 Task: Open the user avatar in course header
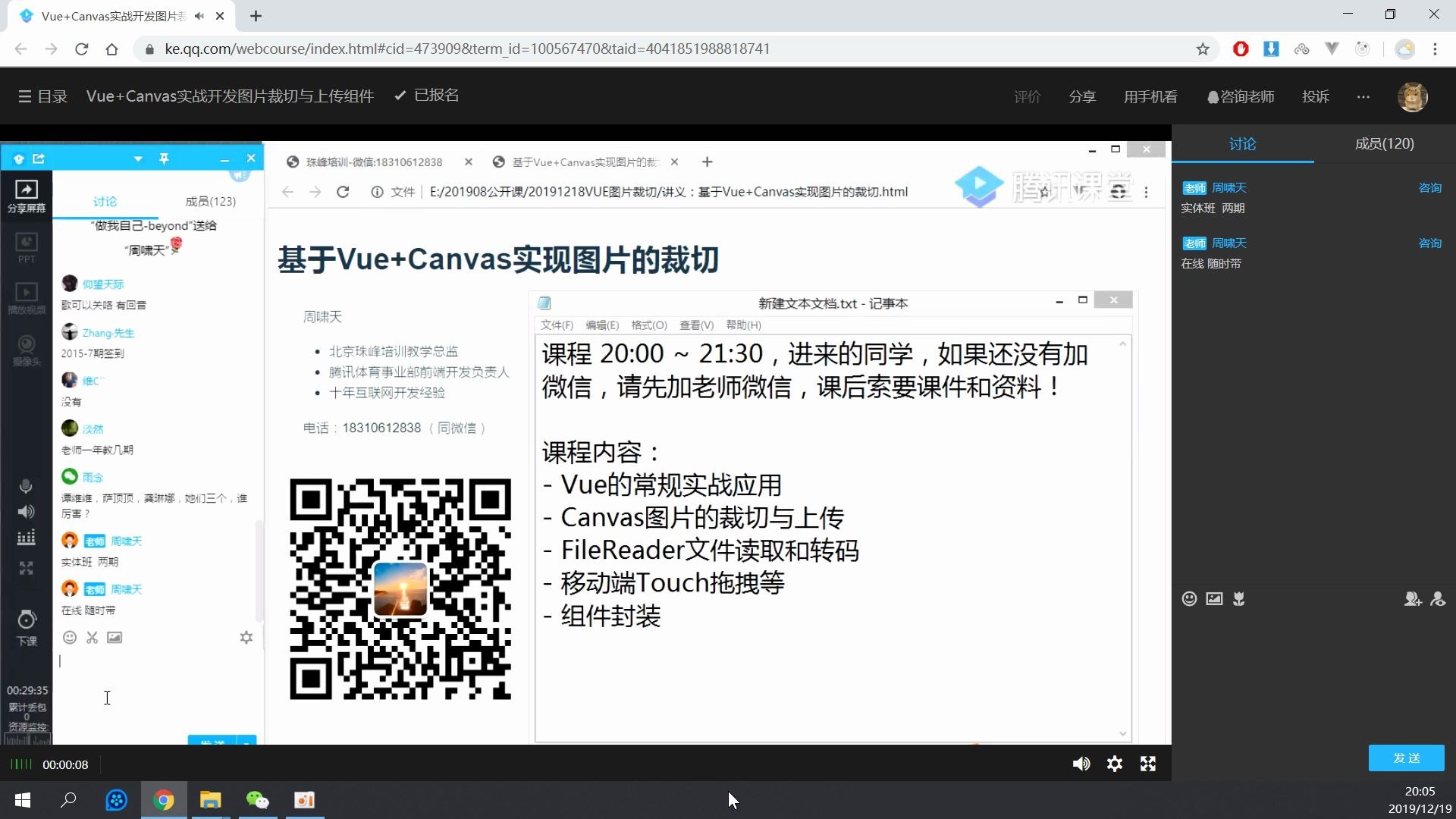[1413, 96]
